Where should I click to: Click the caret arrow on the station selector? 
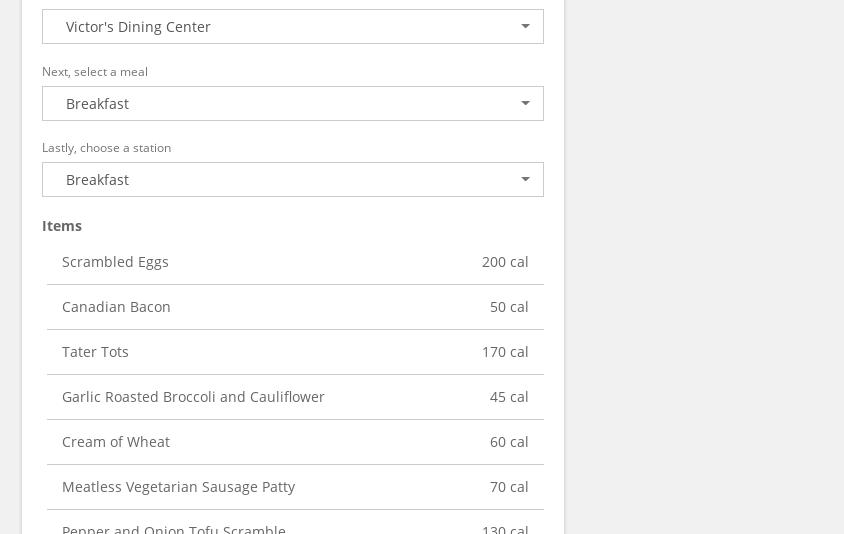pos(525,180)
